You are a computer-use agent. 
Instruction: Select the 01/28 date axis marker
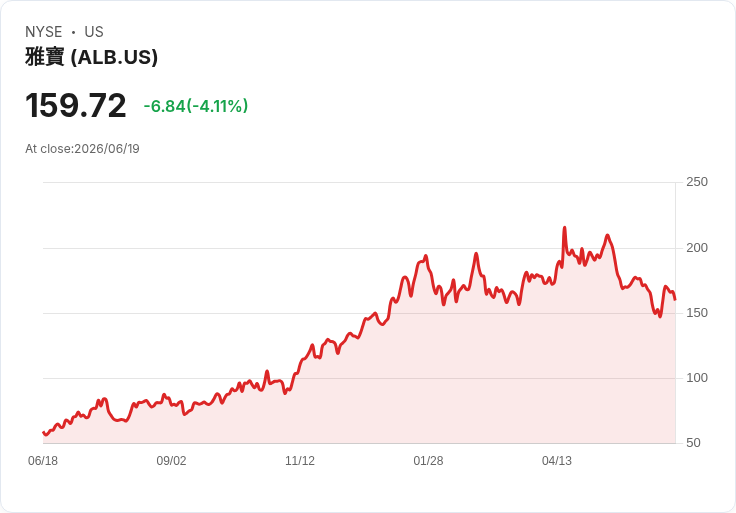pos(428,461)
